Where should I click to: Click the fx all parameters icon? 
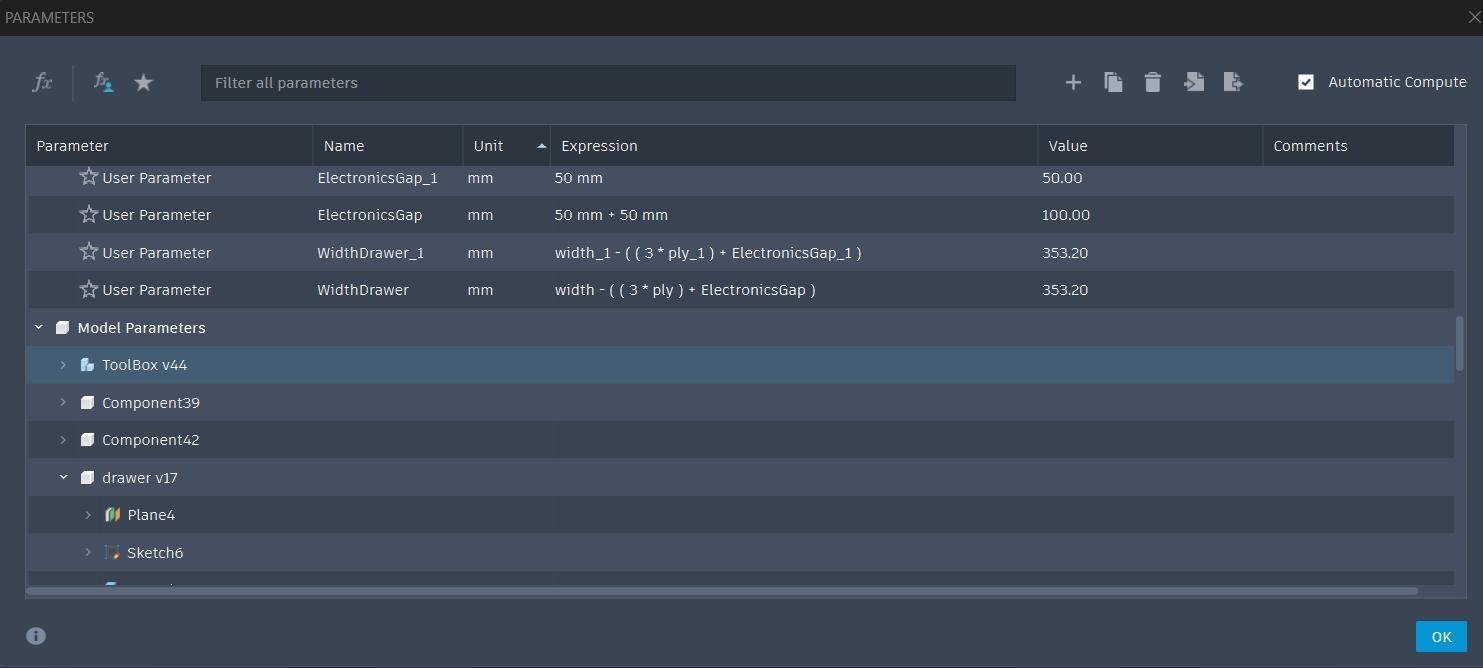pos(42,82)
